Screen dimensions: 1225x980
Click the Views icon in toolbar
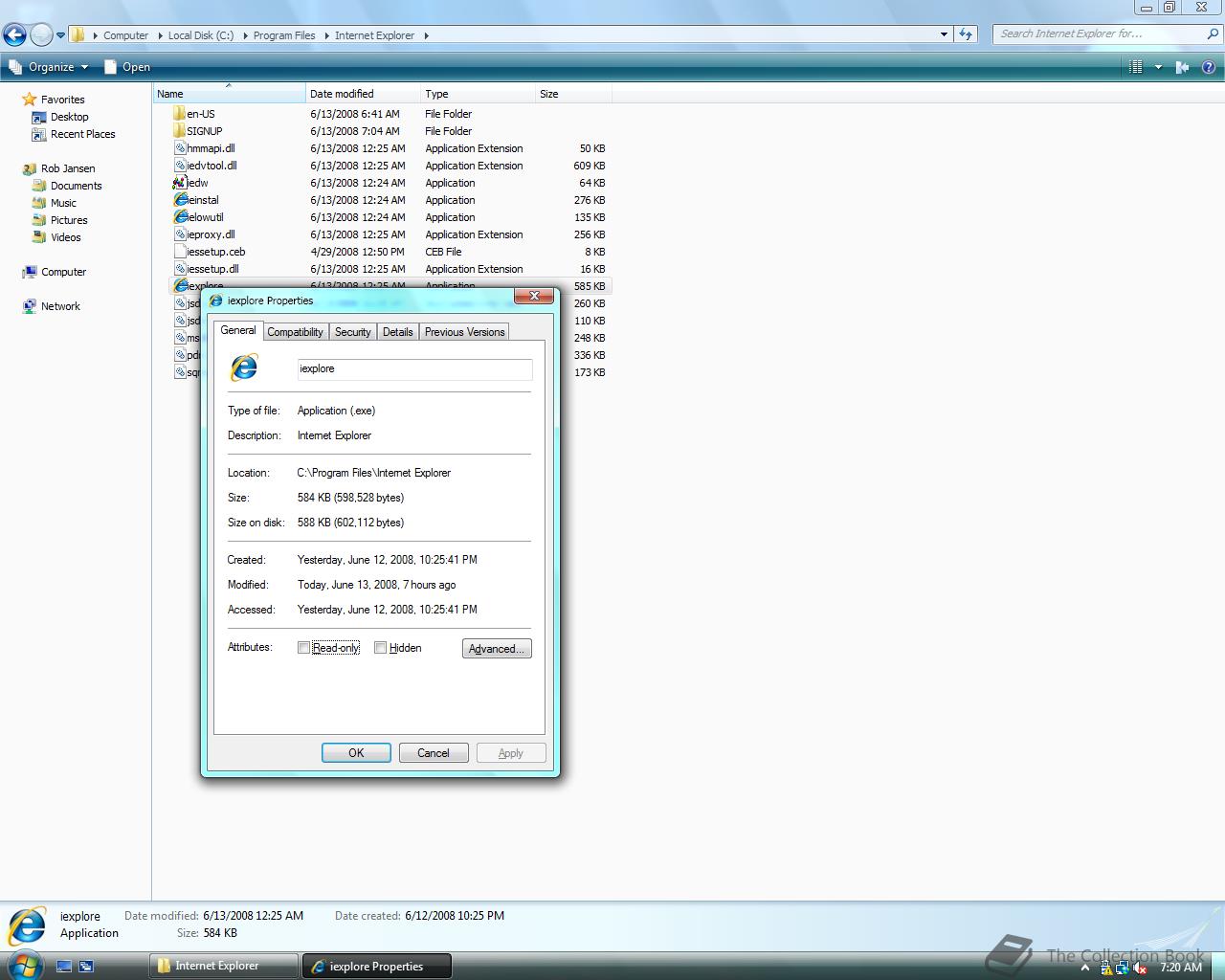[x=1136, y=67]
